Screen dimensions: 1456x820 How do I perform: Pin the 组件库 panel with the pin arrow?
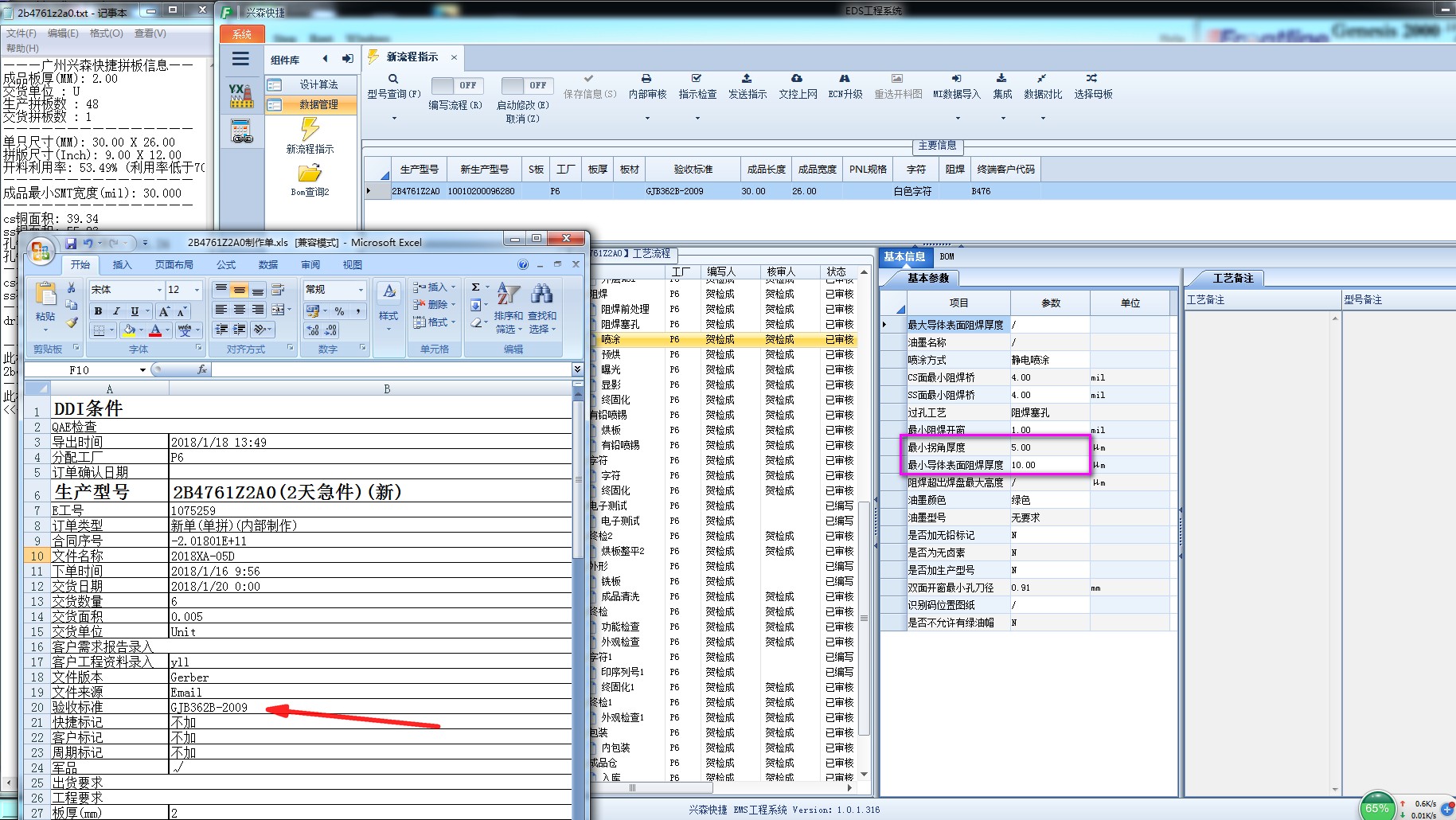click(x=348, y=59)
